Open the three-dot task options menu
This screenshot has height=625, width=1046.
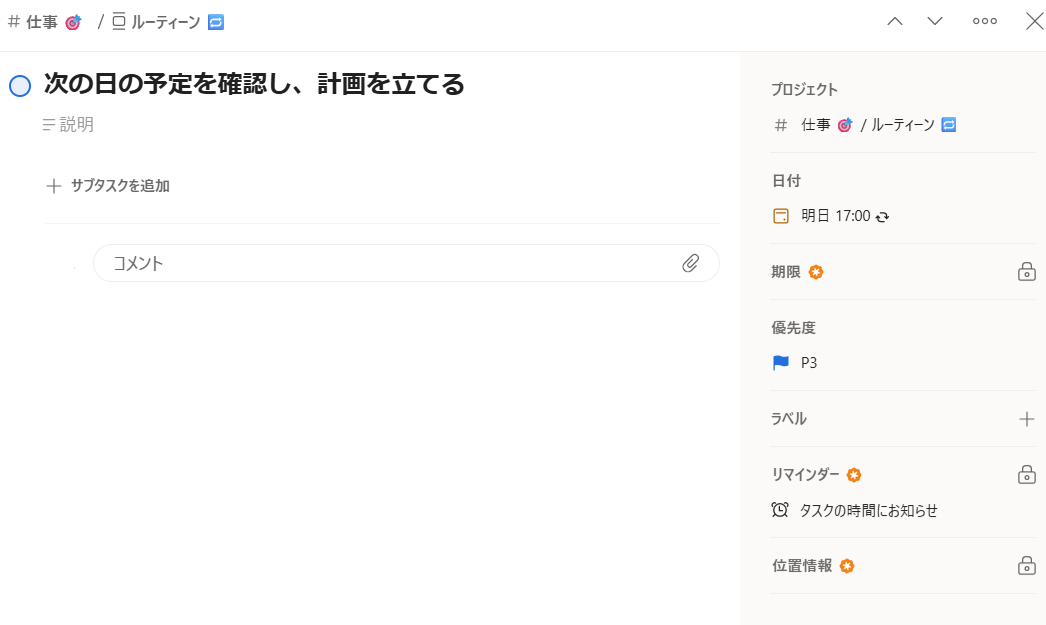point(985,21)
